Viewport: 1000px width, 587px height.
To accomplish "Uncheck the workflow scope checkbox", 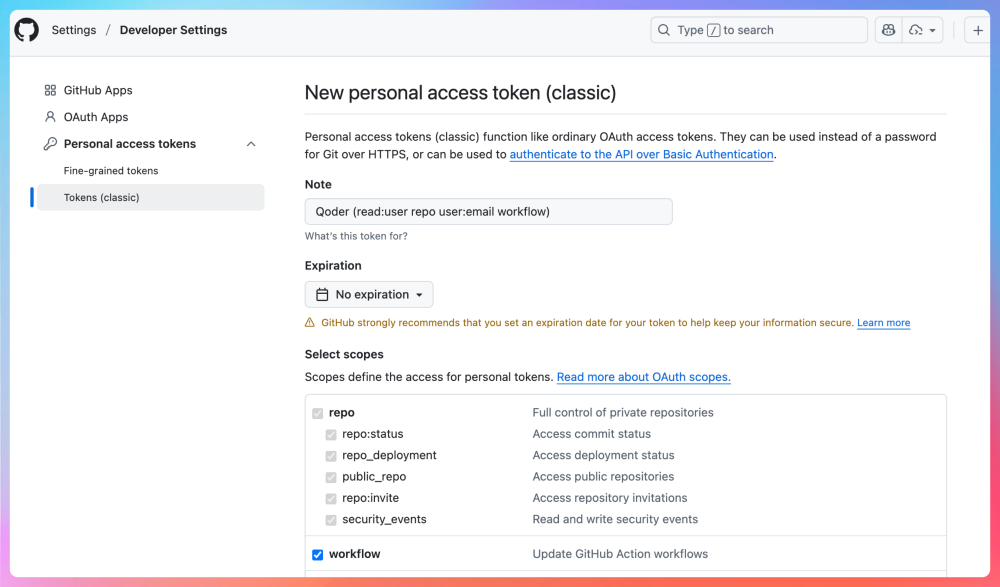I will tap(318, 555).
